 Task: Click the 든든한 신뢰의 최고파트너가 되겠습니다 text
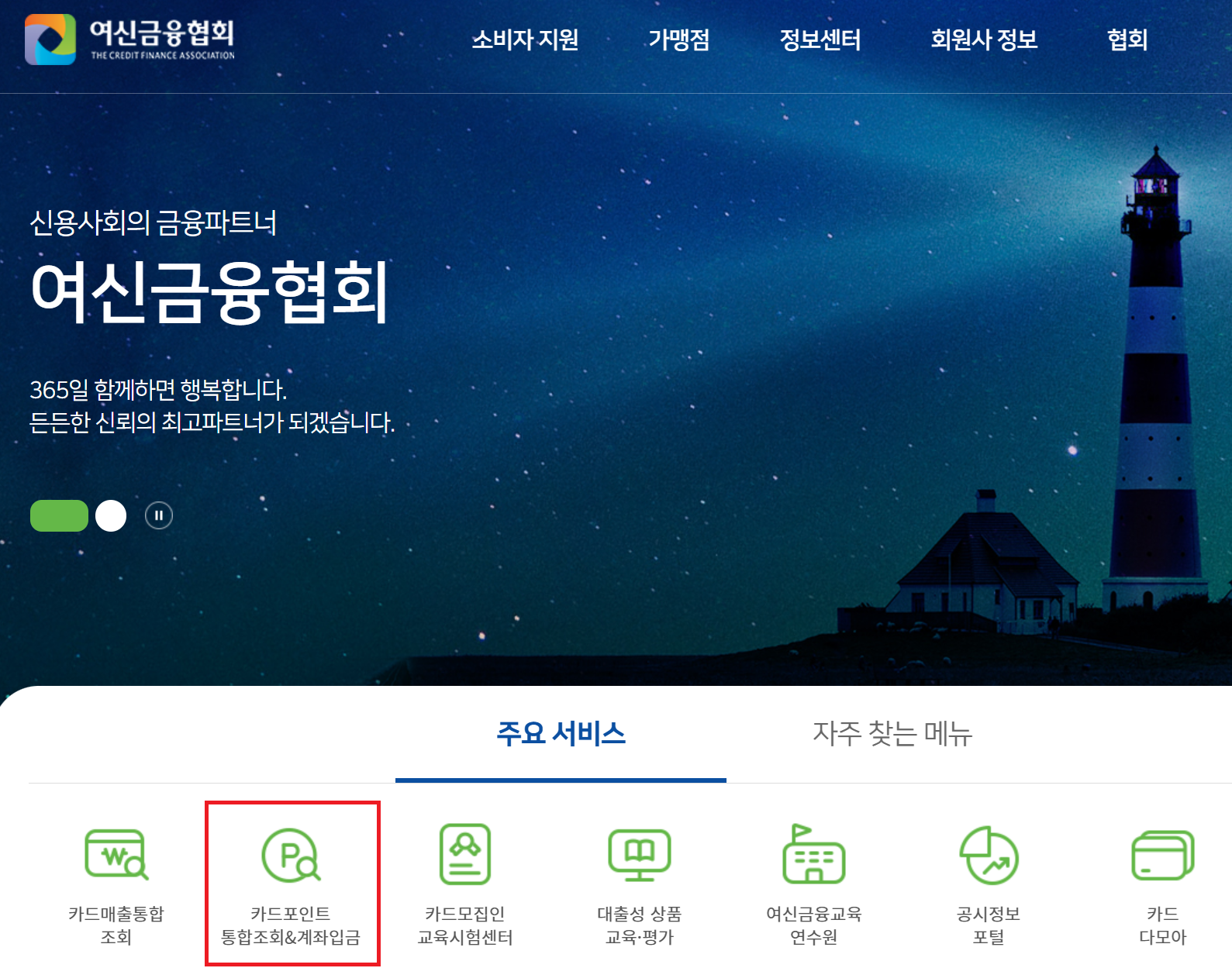coord(212,422)
